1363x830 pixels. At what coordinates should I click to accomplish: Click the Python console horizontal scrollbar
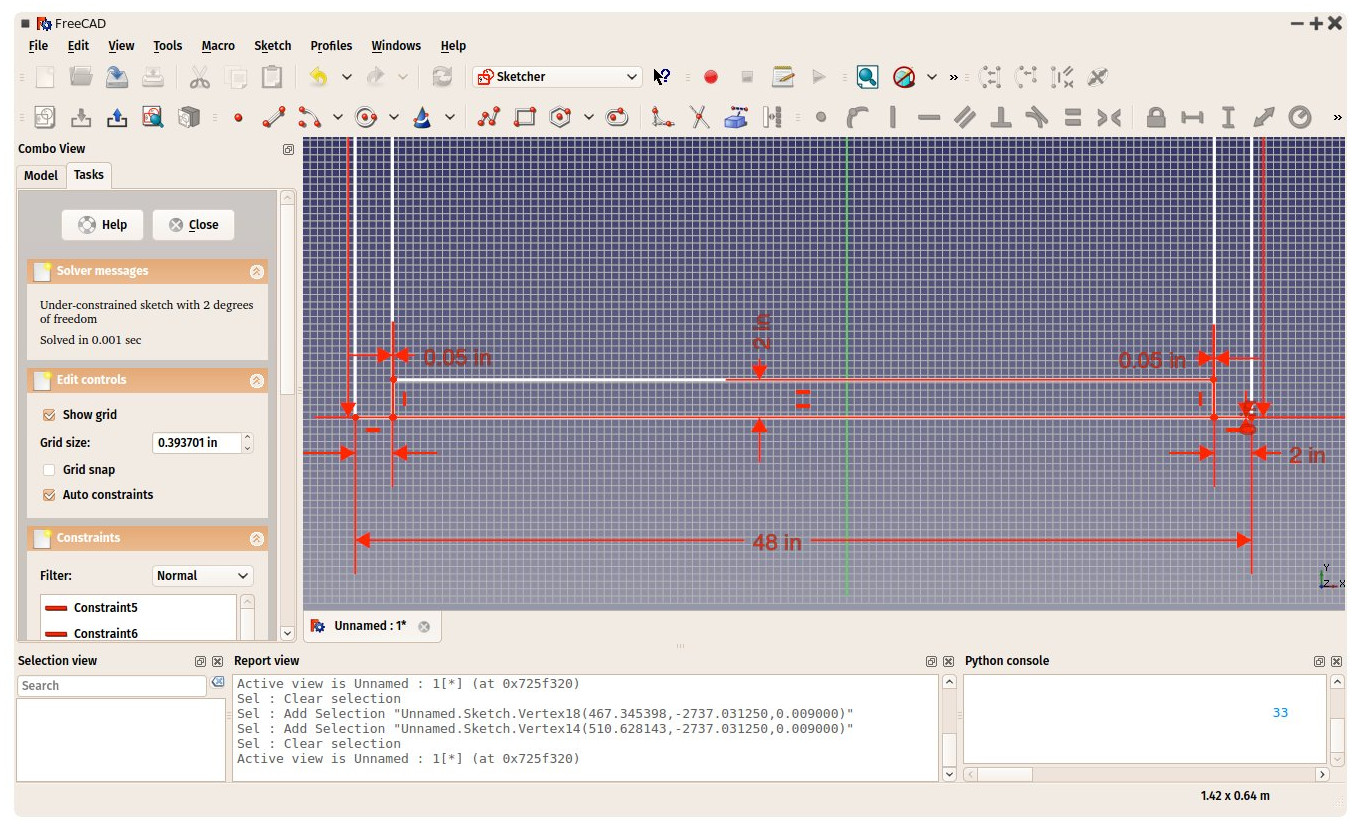[1146, 775]
